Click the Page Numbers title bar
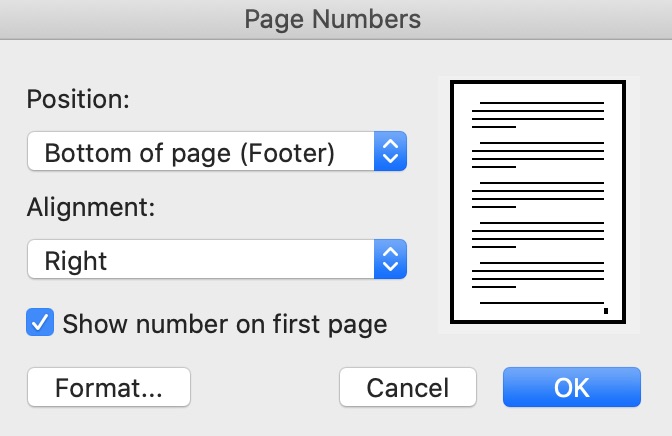672x436 pixels. 336,19
